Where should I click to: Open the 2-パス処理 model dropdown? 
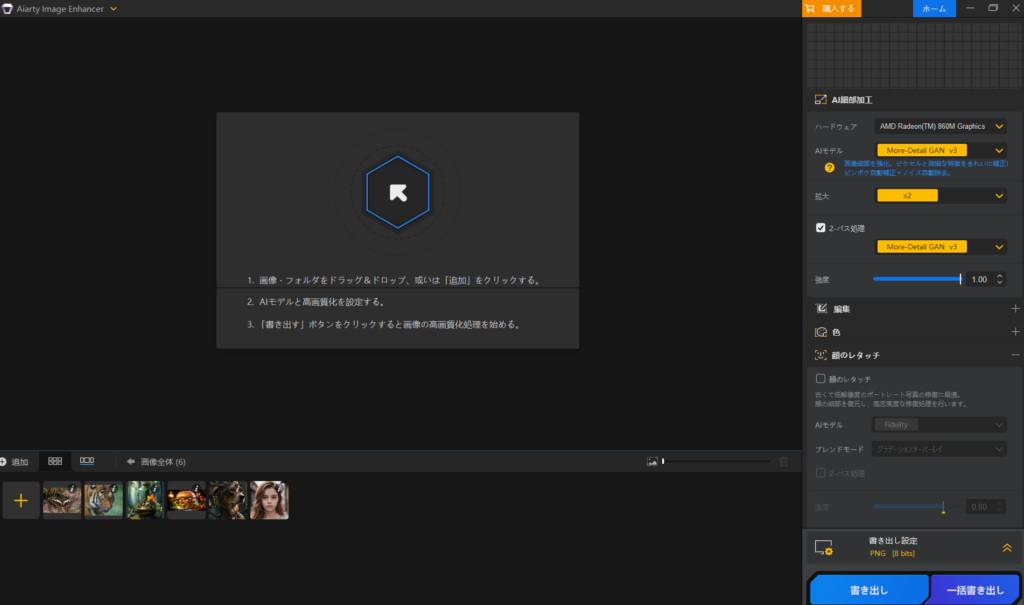pyautogui.click(x=940, y=247)
